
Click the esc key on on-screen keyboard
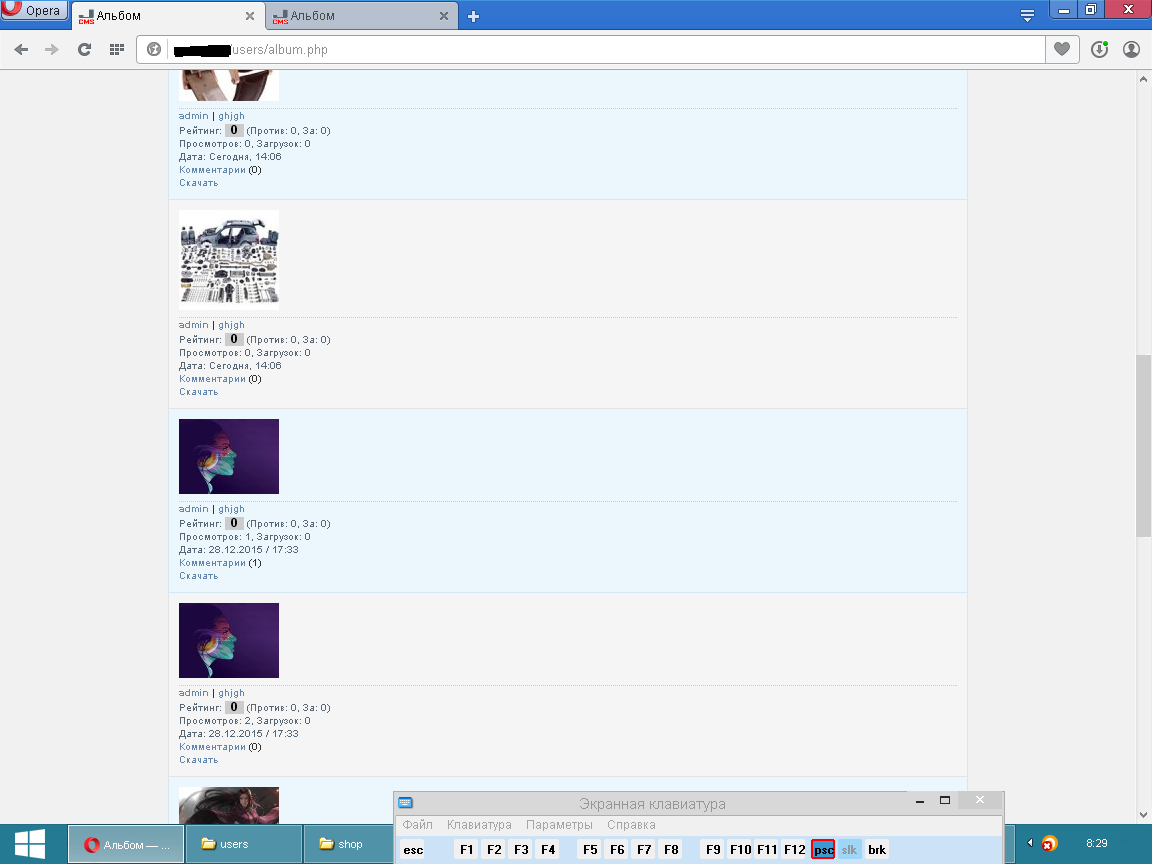click(x=413, y=850)
